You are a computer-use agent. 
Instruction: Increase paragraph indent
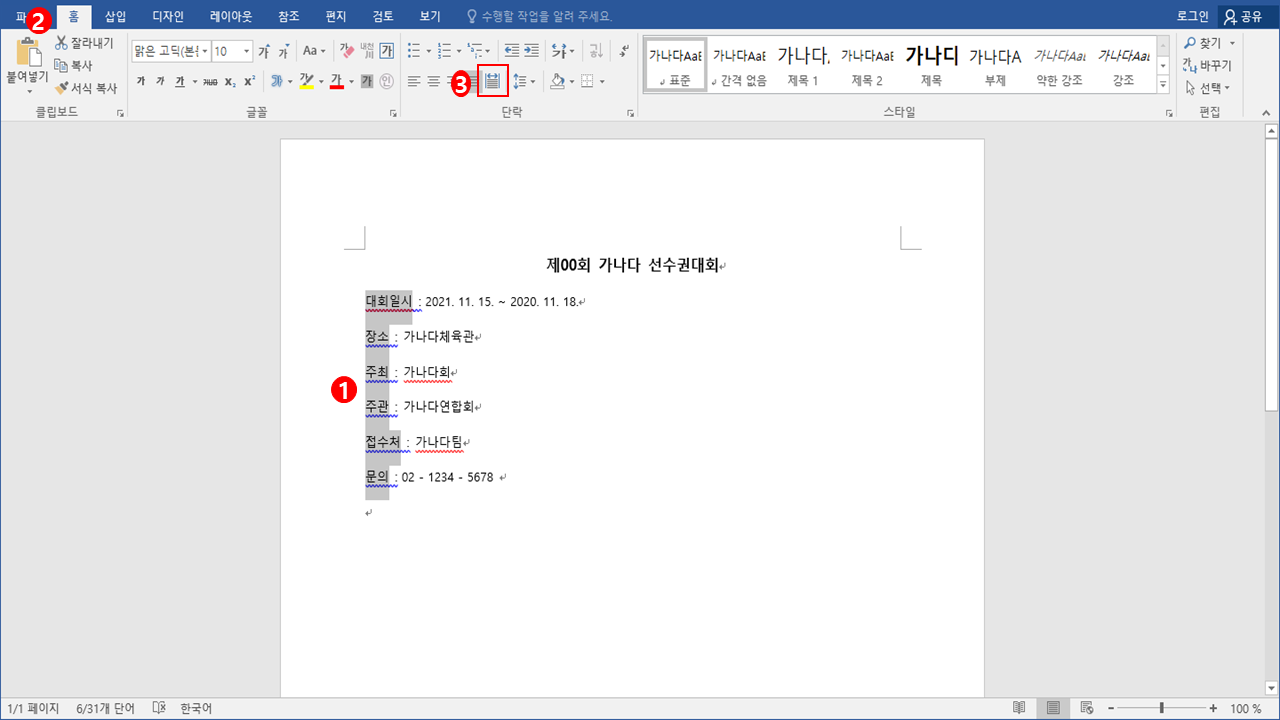pos(531,51)
